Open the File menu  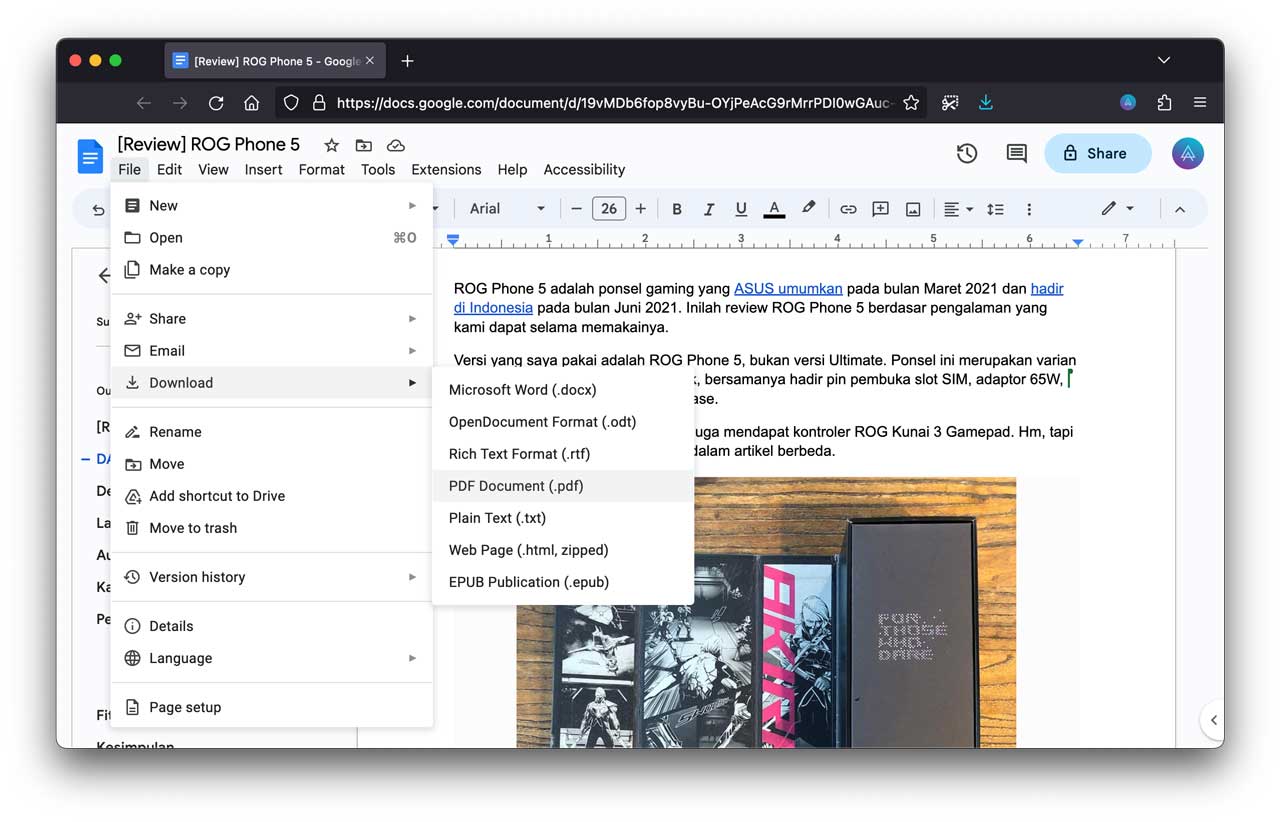click(x=129, y=170)
